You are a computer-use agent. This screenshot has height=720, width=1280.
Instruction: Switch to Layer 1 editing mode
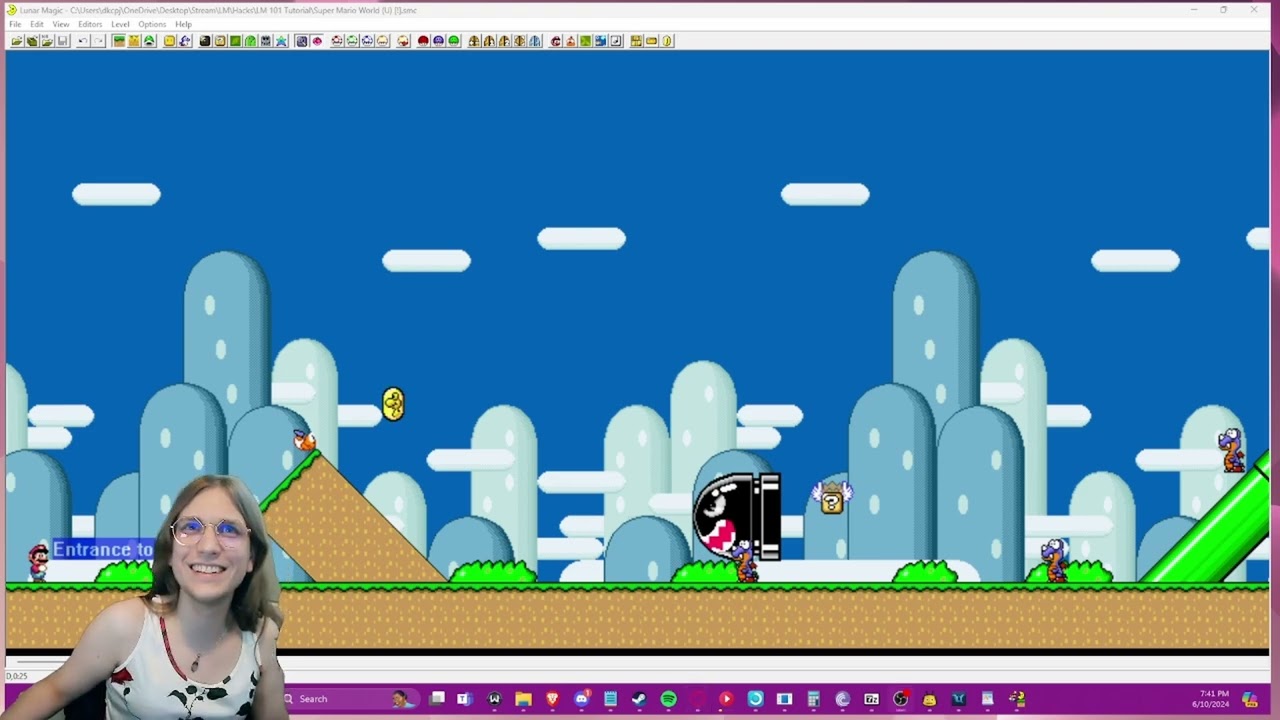[118, 41]
